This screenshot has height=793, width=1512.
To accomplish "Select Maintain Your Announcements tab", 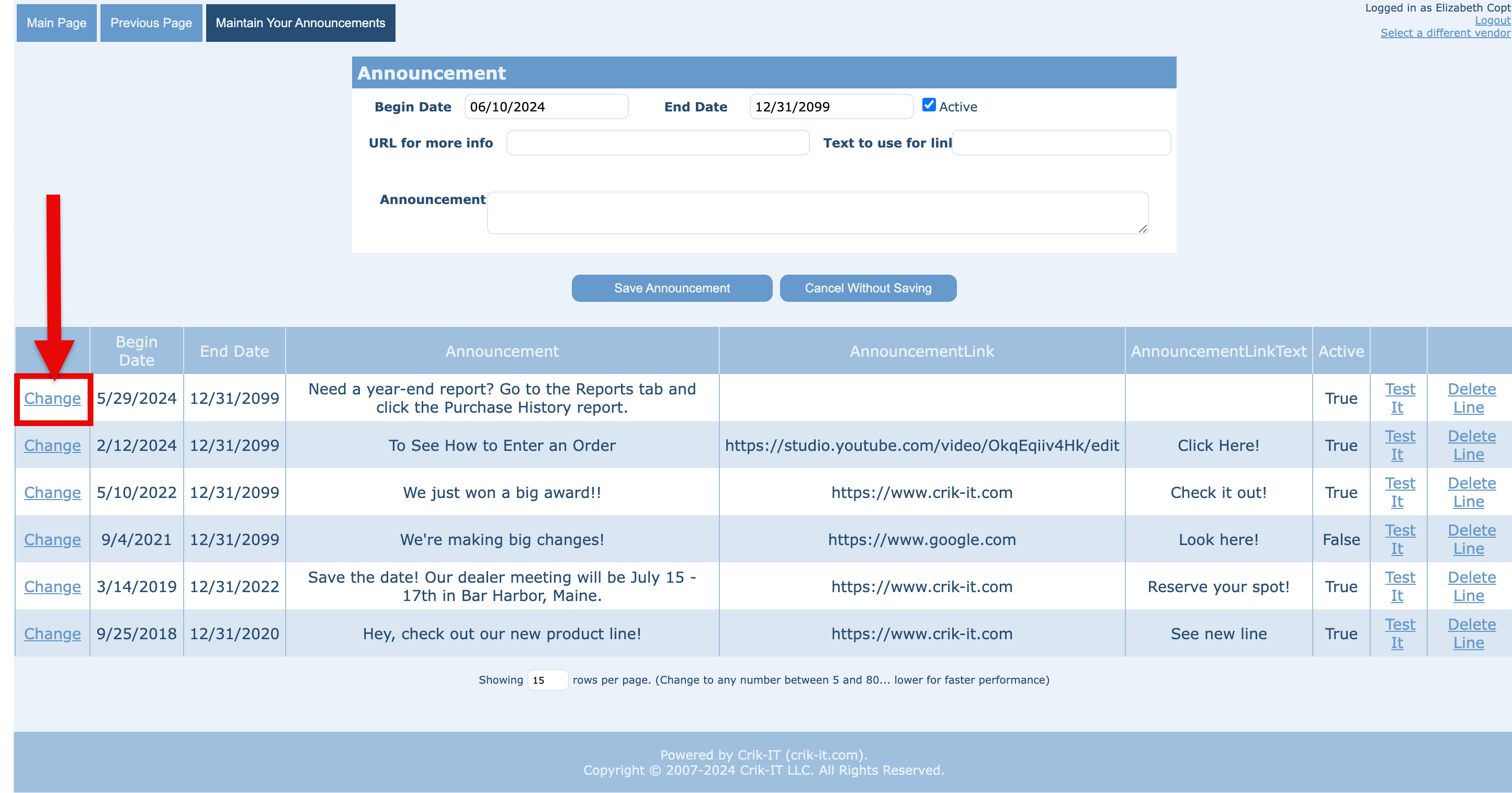I will pos(300,23).
